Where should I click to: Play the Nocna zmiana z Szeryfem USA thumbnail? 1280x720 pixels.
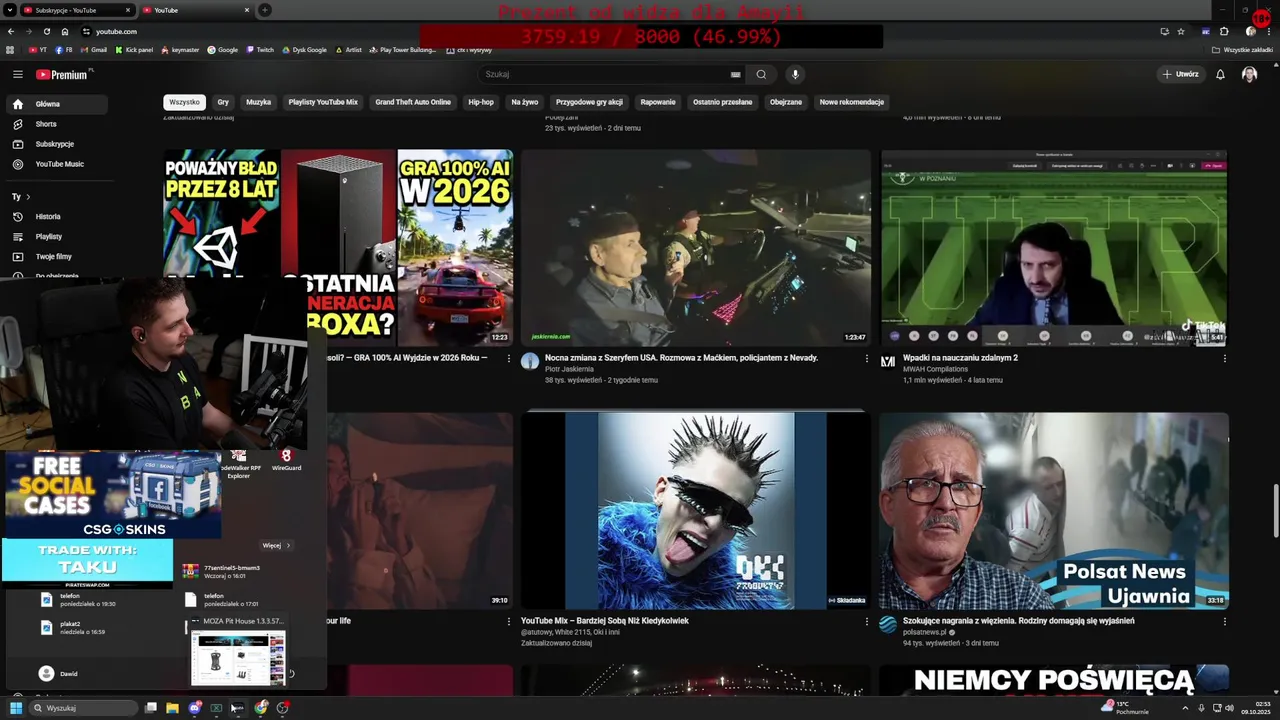(696, 248)
